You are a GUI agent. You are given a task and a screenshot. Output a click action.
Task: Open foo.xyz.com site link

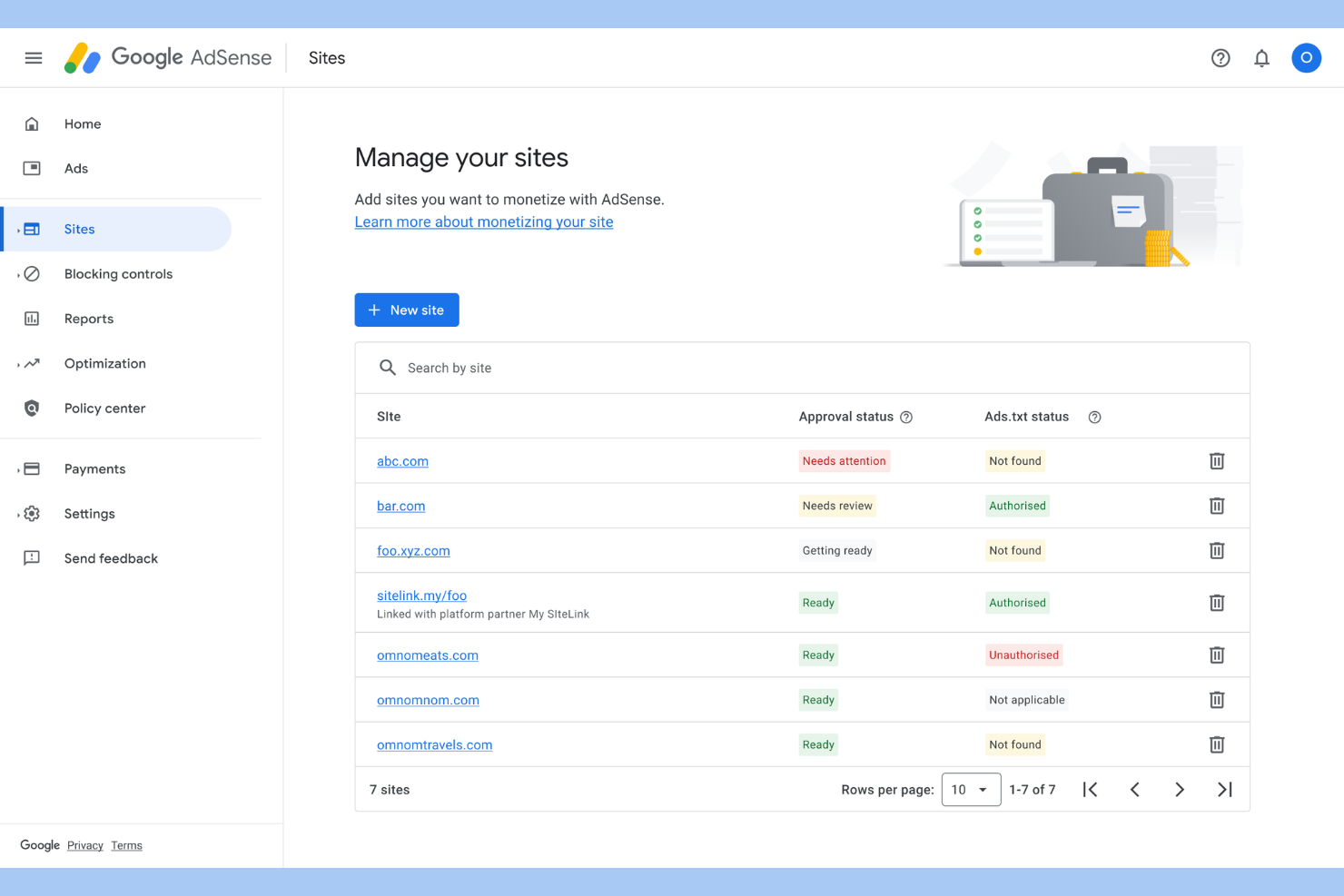(x=413, y=550)
